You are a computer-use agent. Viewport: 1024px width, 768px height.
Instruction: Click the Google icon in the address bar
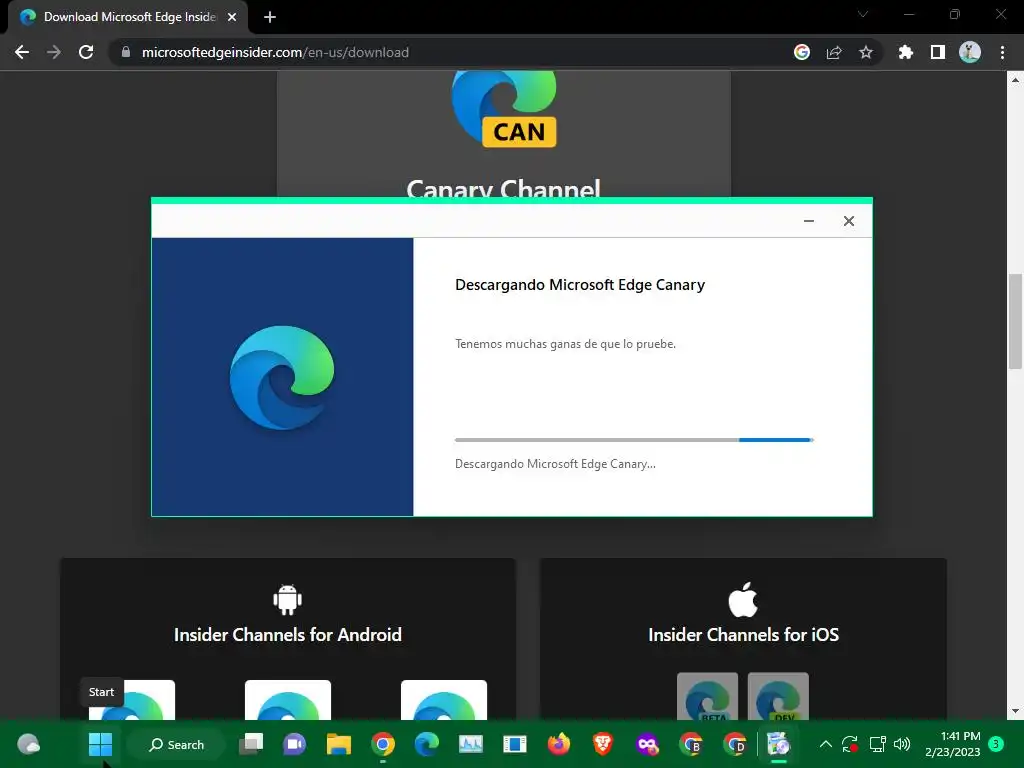(x=802, y=52)
